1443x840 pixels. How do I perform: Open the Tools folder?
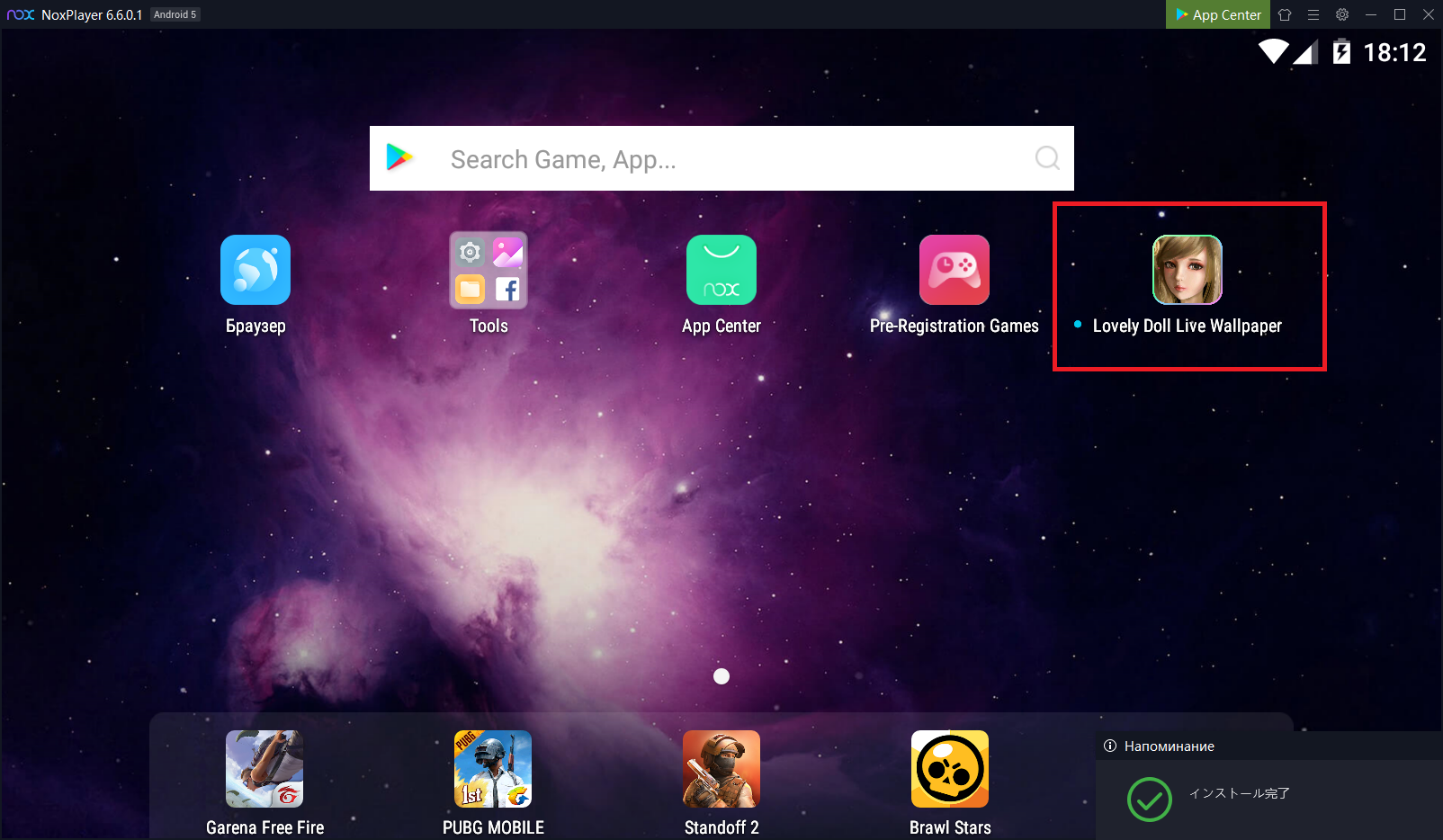pyautogui.click(x=488, y=270)
